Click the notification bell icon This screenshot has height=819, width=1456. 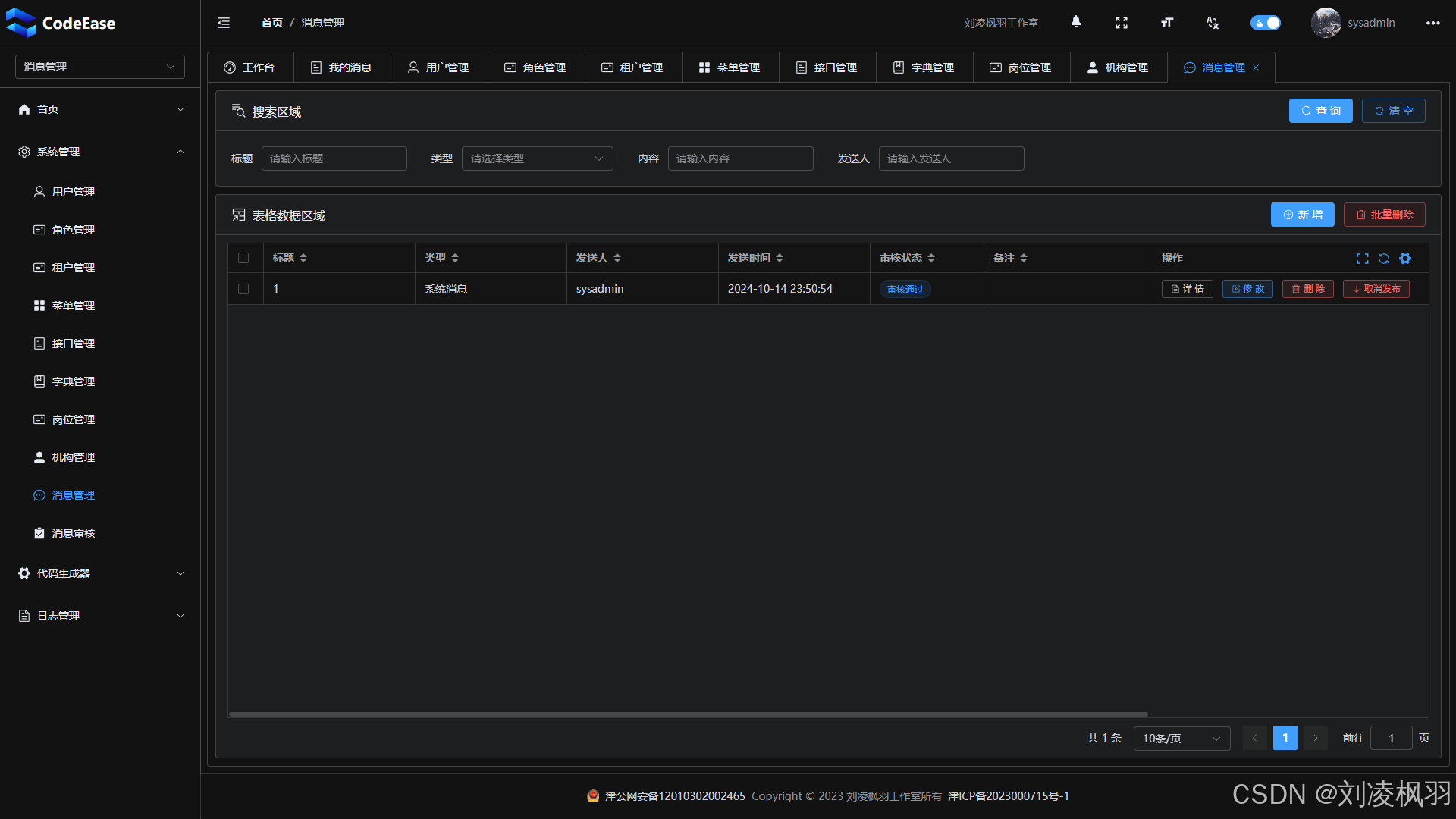coord(1075,22)
